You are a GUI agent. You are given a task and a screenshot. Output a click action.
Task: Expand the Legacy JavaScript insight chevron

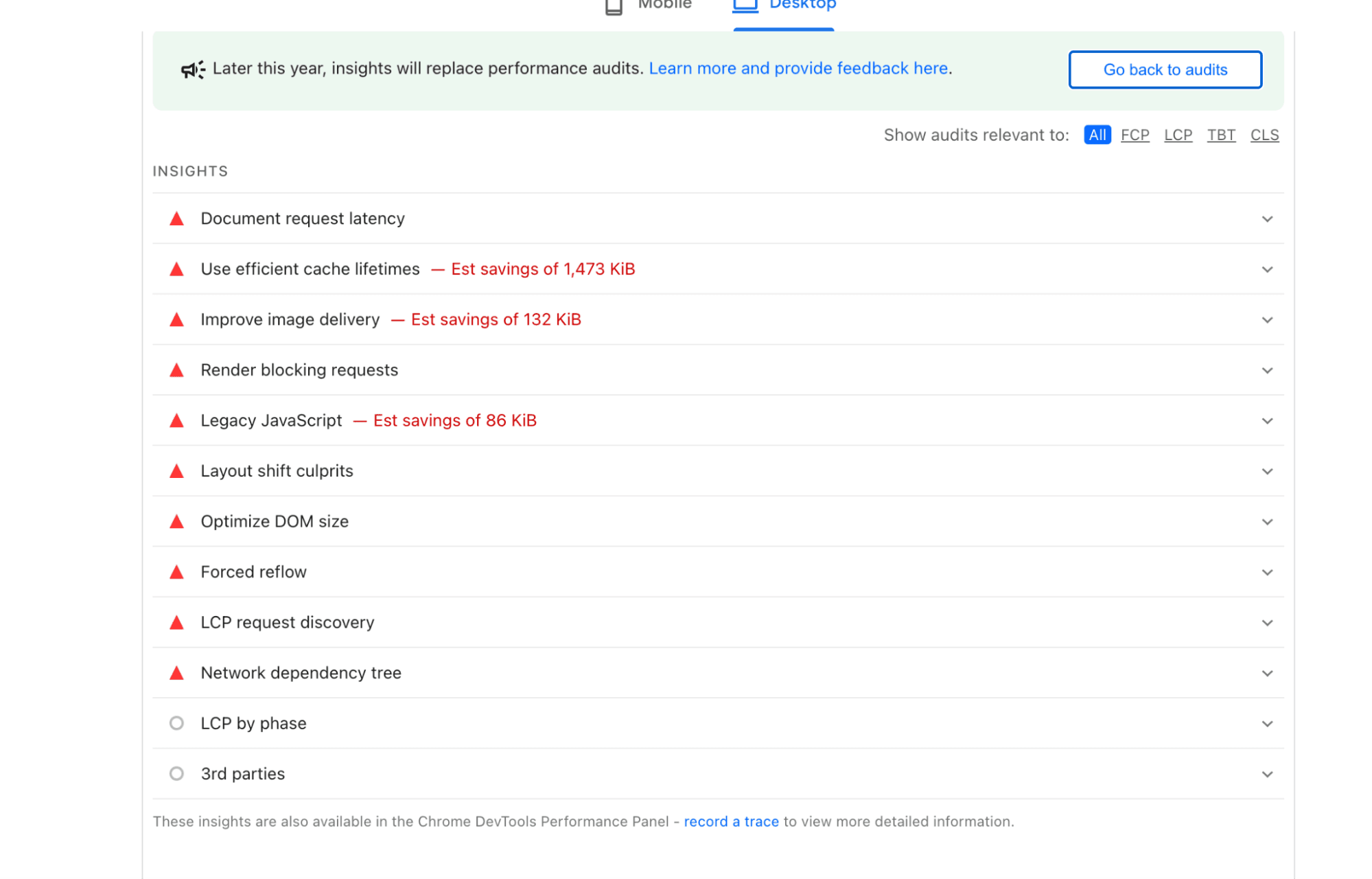(x=1267, y=421)
